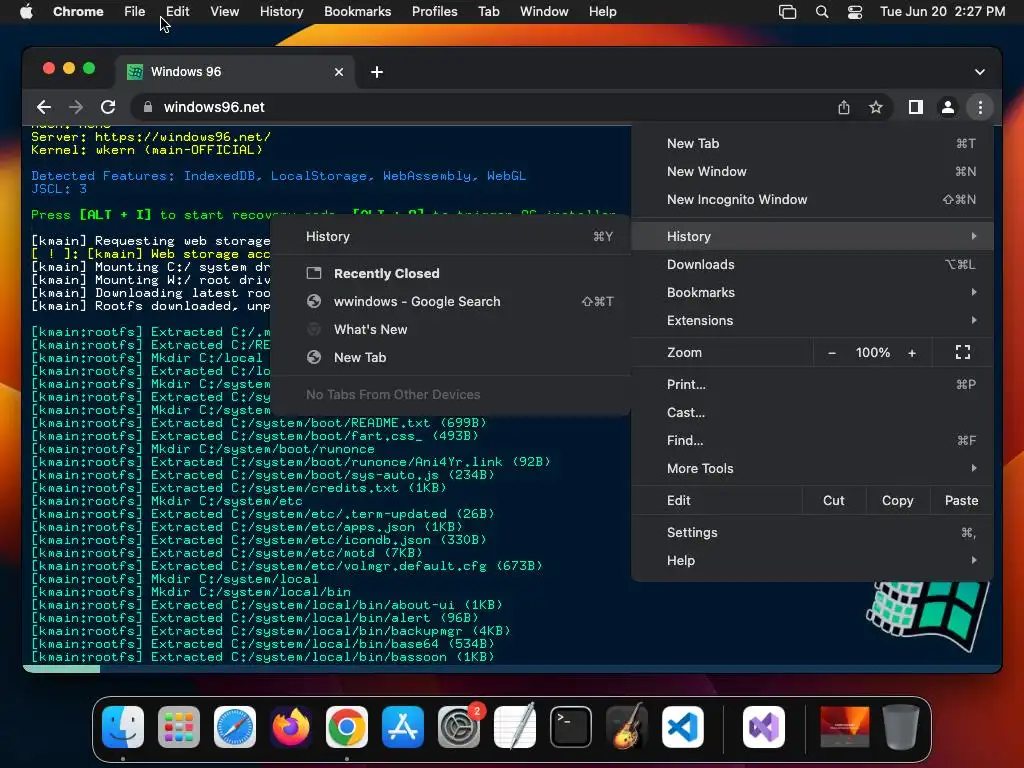Open the Trash in the dock
The height and width of the screenshot is (768, 1024).
click(x=901, y=727)
